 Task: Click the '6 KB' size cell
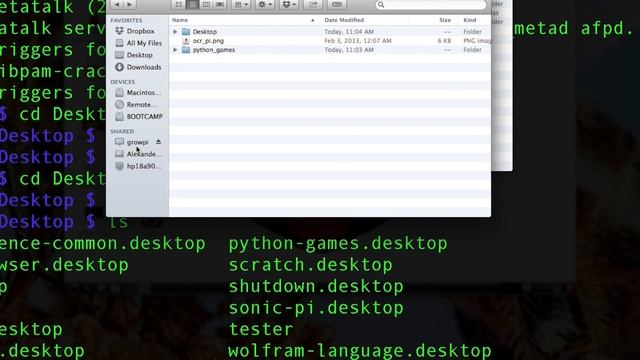(x=444, y=41)
